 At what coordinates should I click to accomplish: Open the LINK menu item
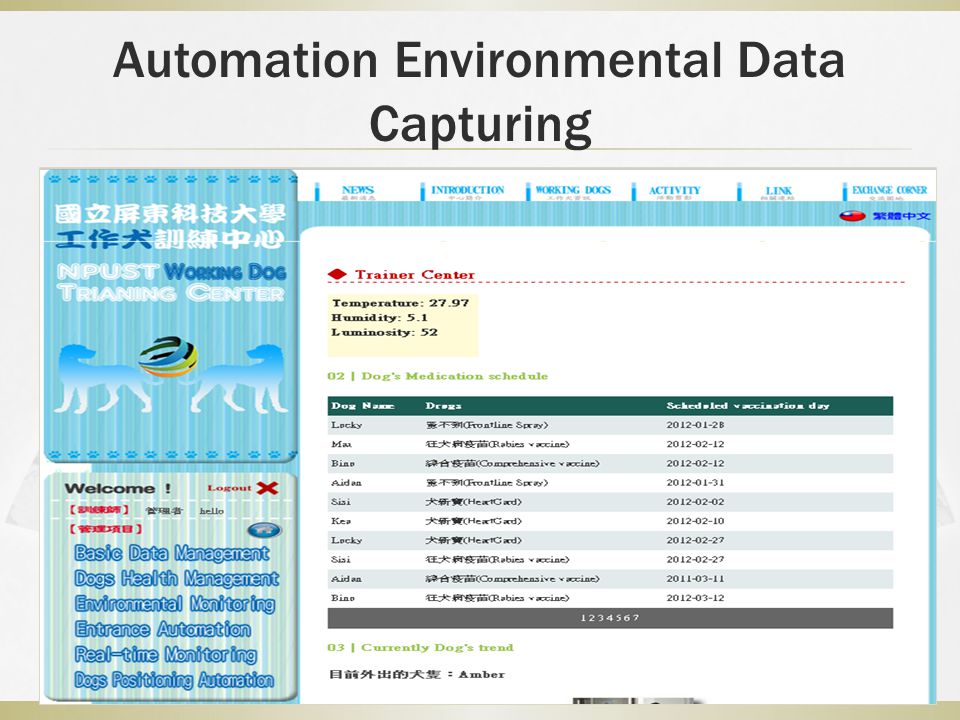tap(778, 190)
